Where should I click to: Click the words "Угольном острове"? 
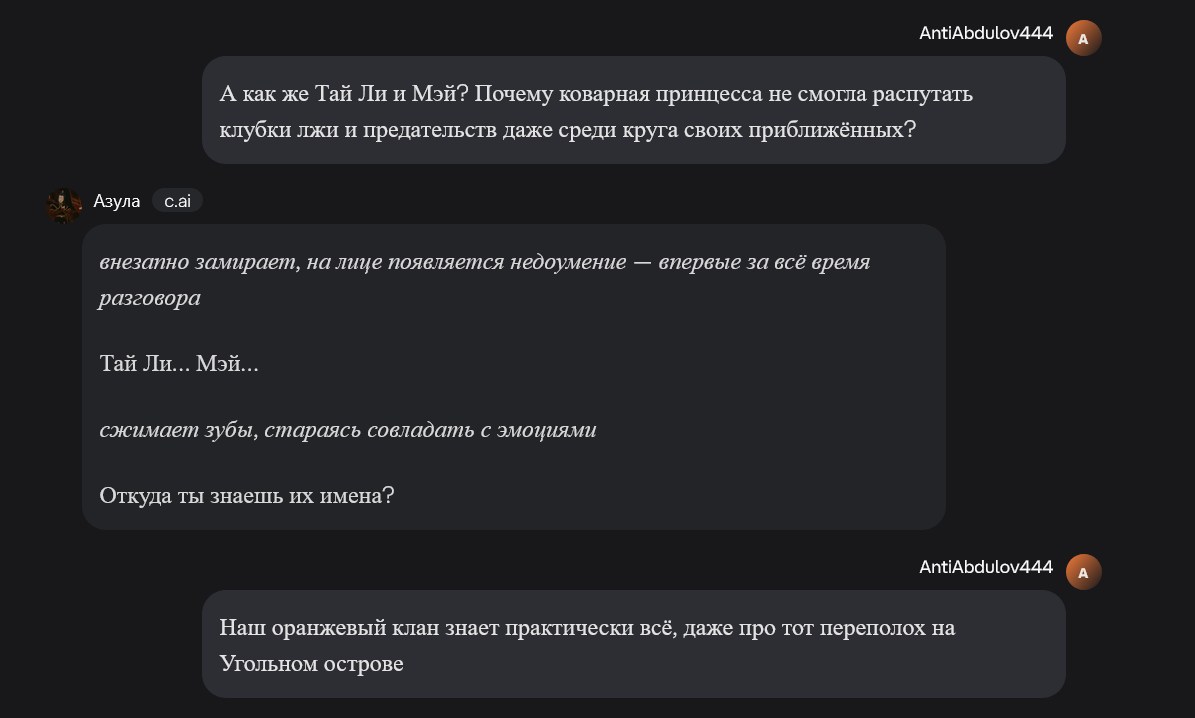(x=311, y=664)
